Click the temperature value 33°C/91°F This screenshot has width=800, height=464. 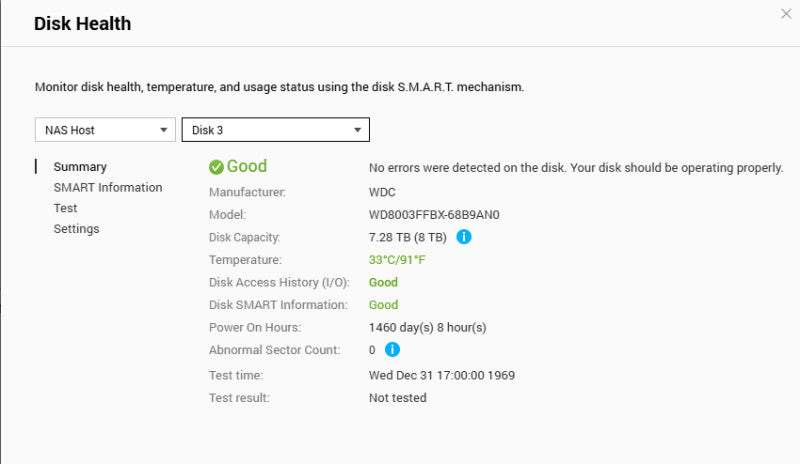click(397, 260)
